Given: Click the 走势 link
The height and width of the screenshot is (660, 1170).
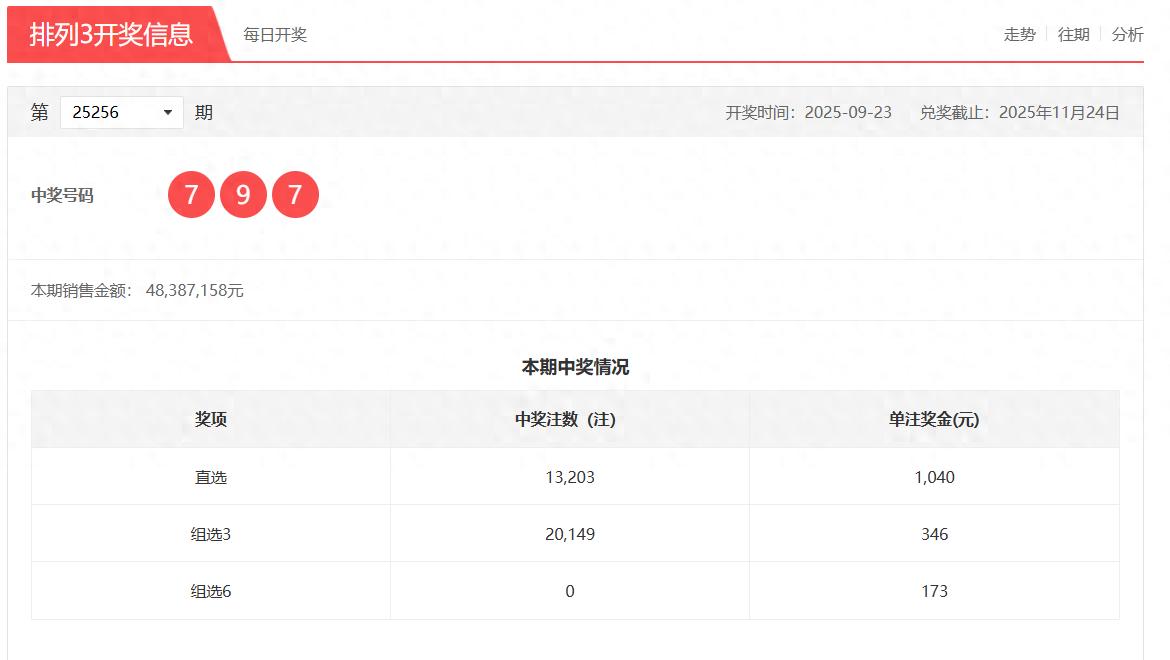Looking at the screenshot, I should [x=1019, y=34].
